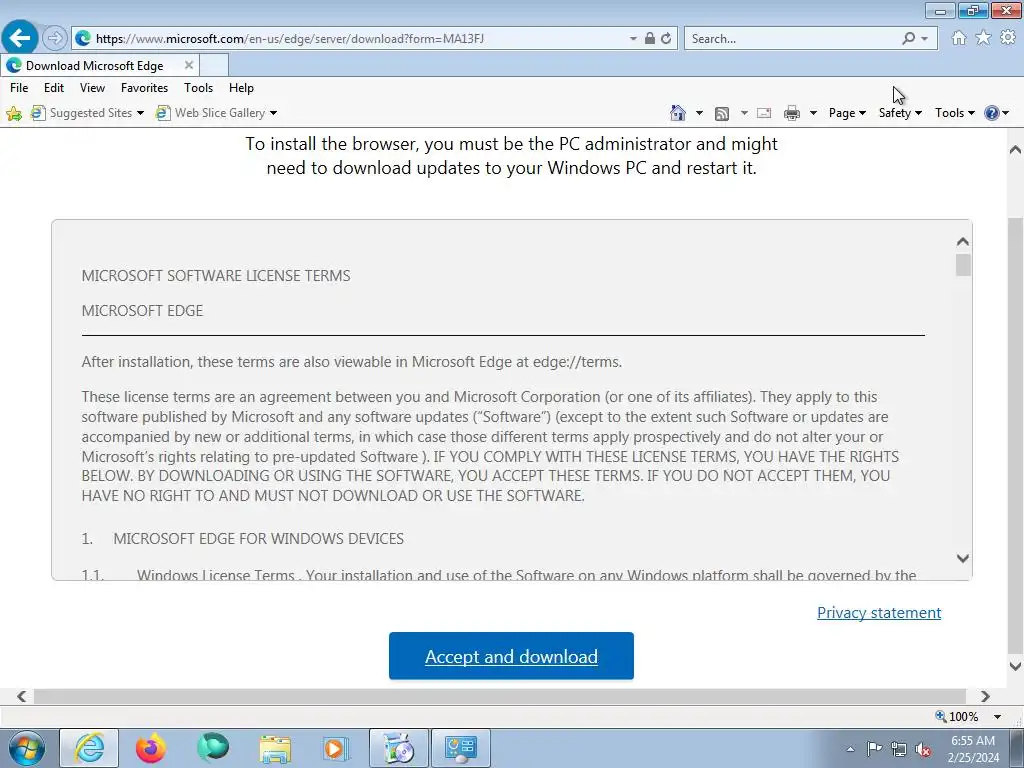Viewport: 1024px width, 768px height.
Task: Click the URL address field
Action: tap(359, 39)
